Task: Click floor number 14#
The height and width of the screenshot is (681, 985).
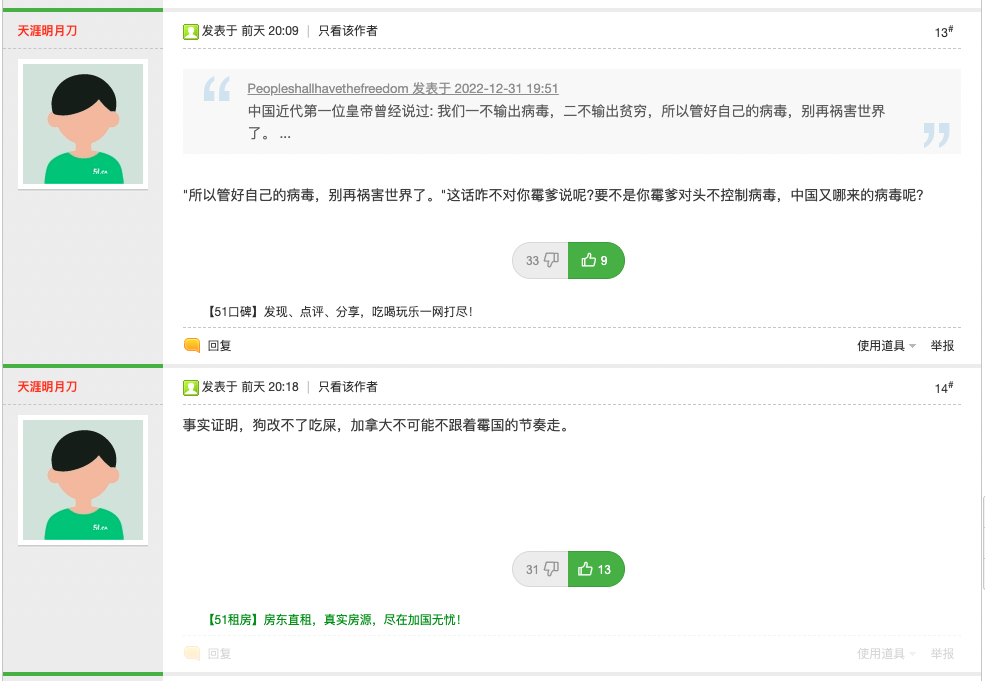Action: (944, 388)
